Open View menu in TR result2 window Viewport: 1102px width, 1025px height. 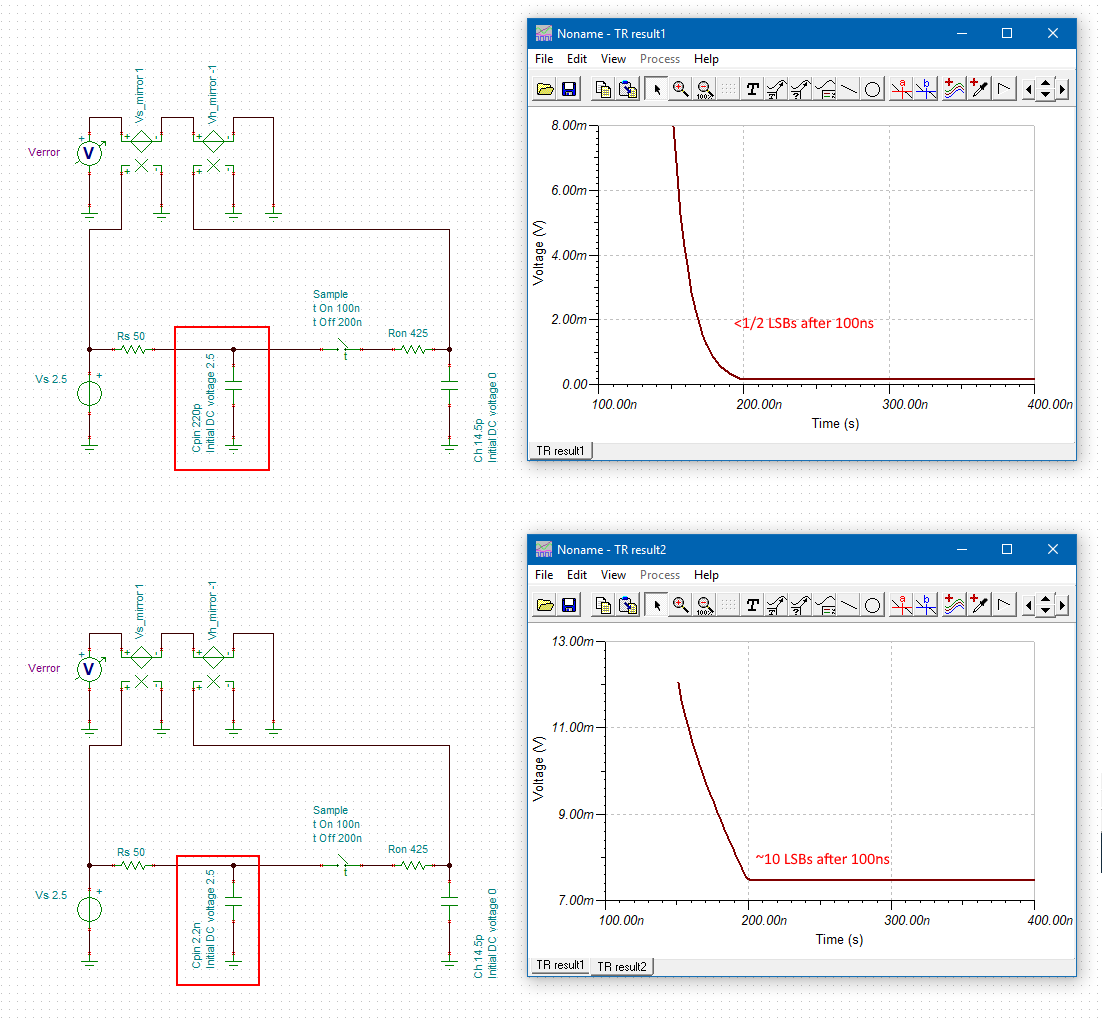[613, 575]
